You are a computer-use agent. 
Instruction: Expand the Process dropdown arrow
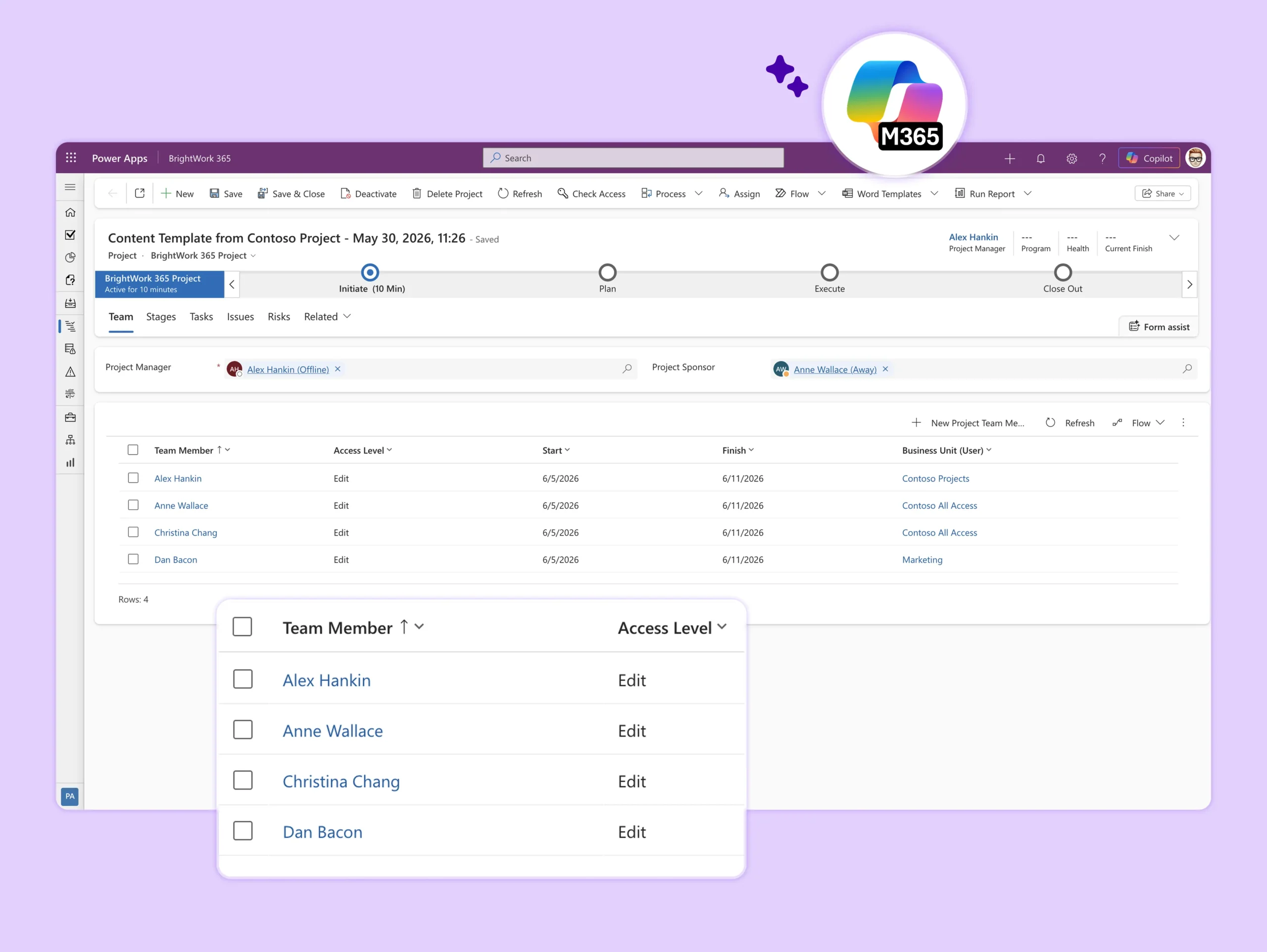(x=699, y=193)
